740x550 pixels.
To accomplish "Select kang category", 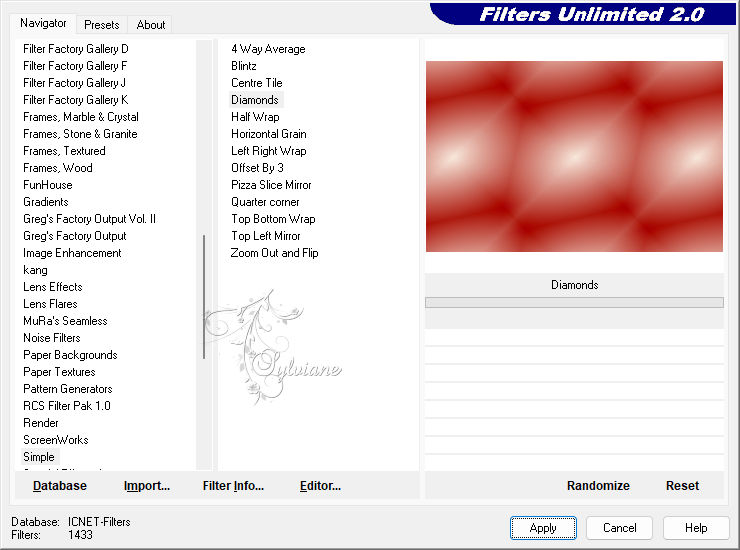I will [35, 270].
